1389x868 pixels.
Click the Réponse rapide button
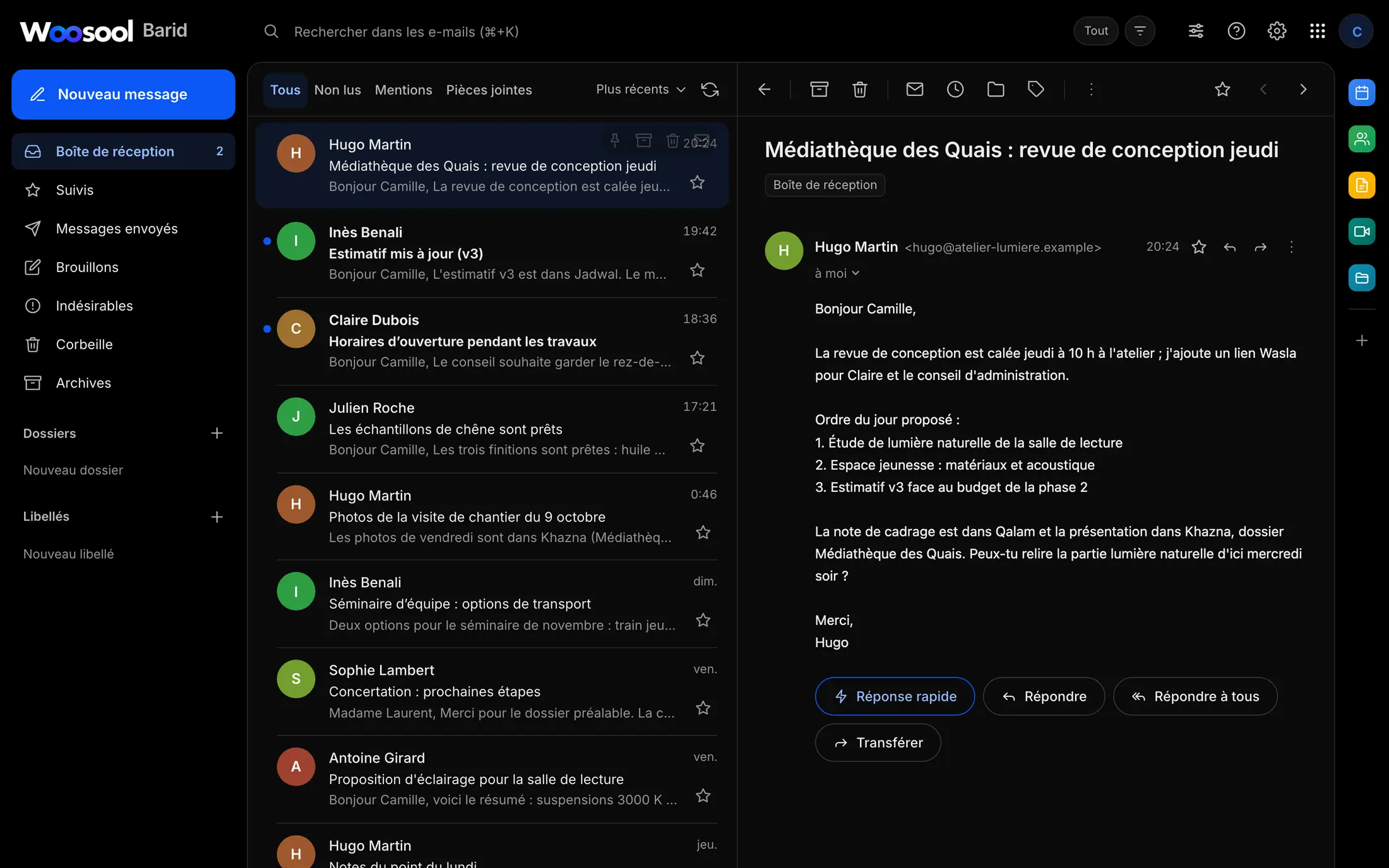point(895,696)
